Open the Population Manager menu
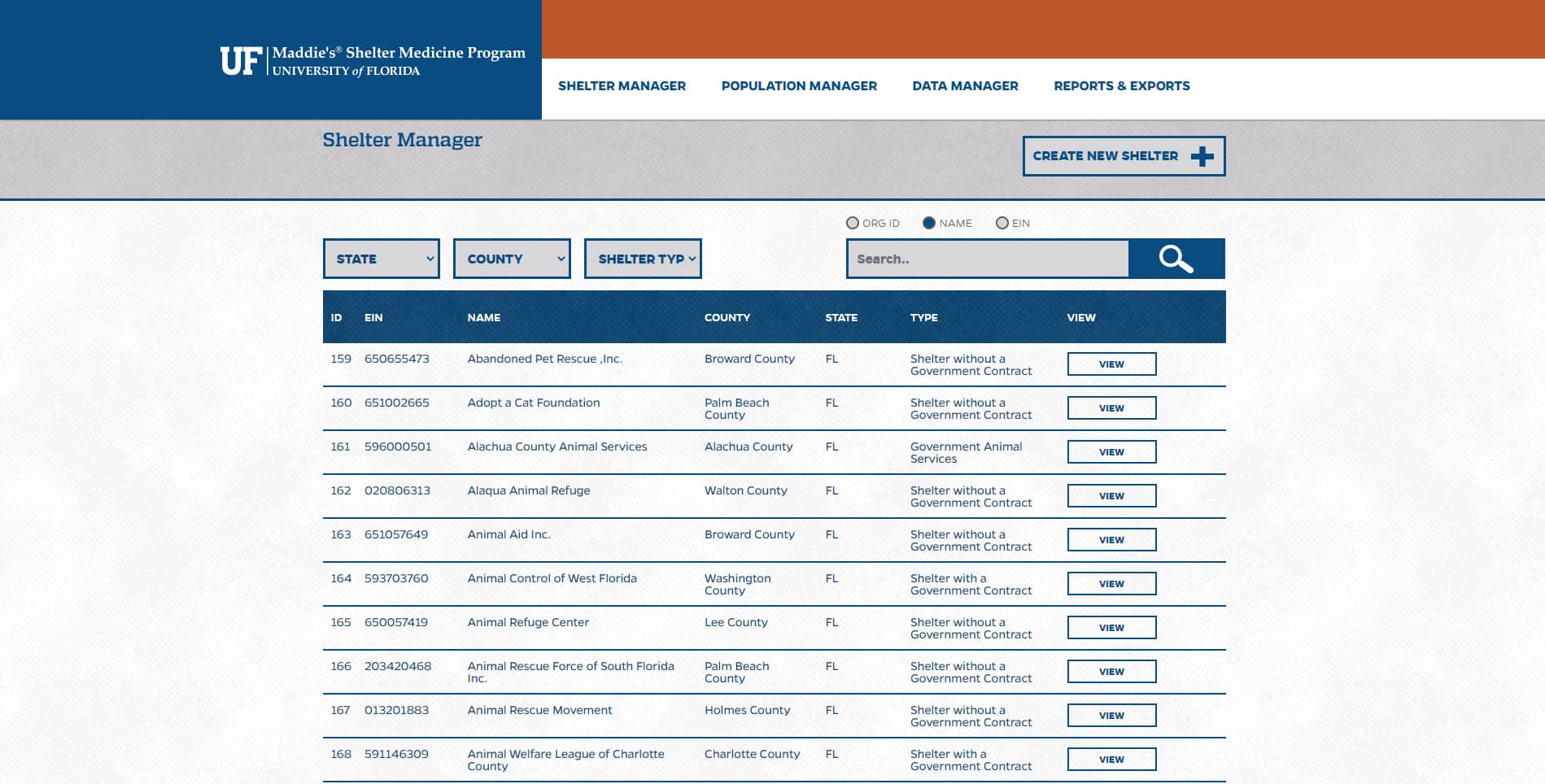This screenshot has height=784, width=1545. pos(799,85)
